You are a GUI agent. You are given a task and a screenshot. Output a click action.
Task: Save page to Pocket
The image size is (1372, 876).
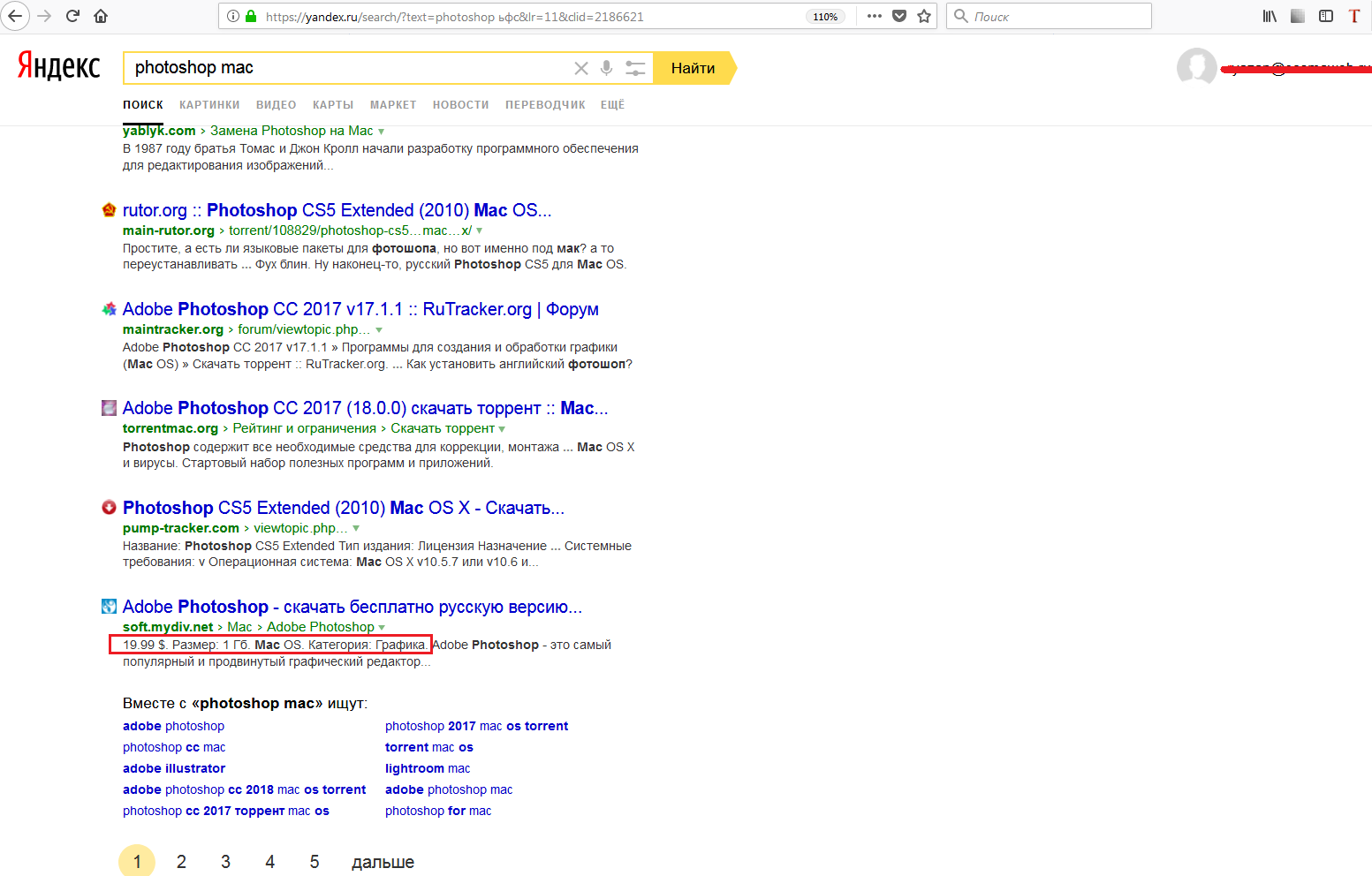899,16
